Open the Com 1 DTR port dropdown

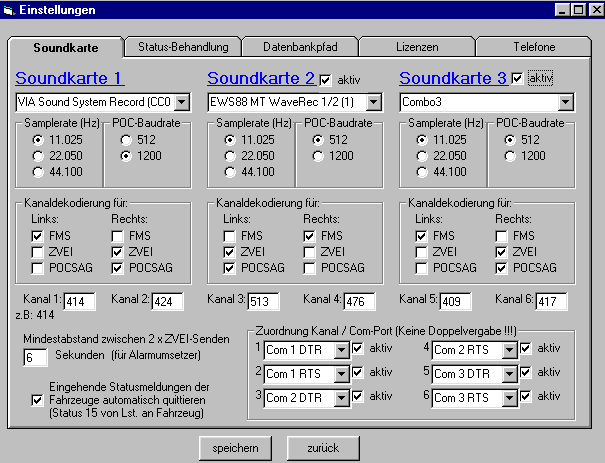pos(341,349)
